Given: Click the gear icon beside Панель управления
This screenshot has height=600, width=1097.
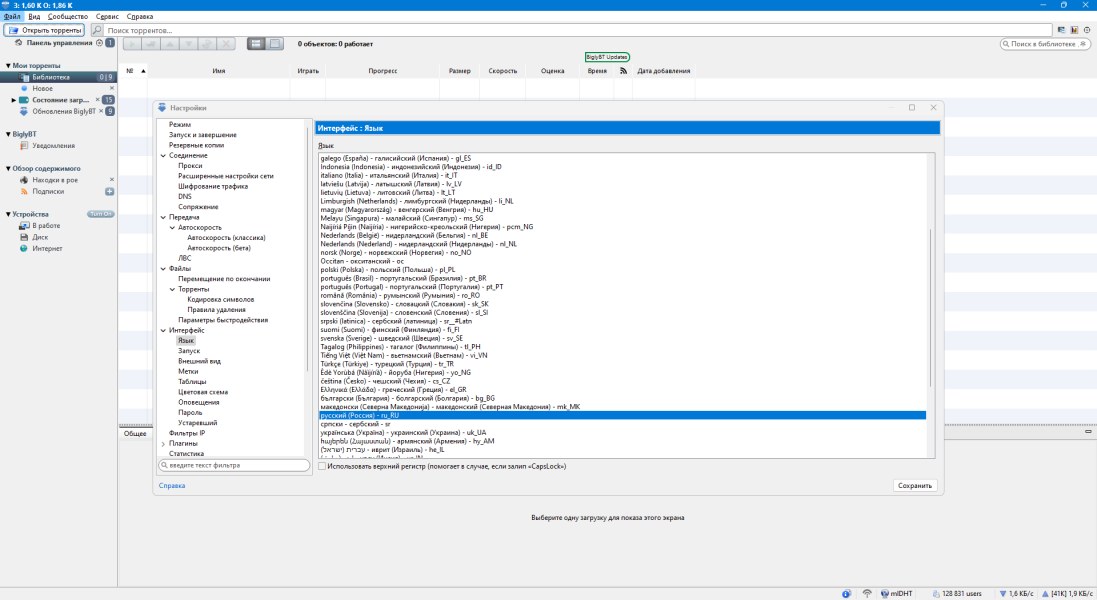Looking at the screenshot, I should (x=99, y=43).
